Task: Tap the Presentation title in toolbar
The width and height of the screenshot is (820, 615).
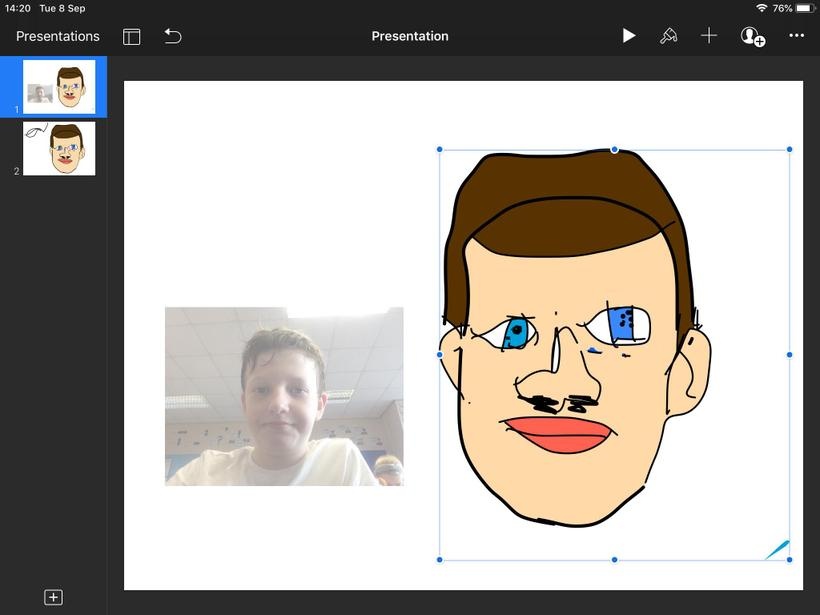Action: click(410, 36)
